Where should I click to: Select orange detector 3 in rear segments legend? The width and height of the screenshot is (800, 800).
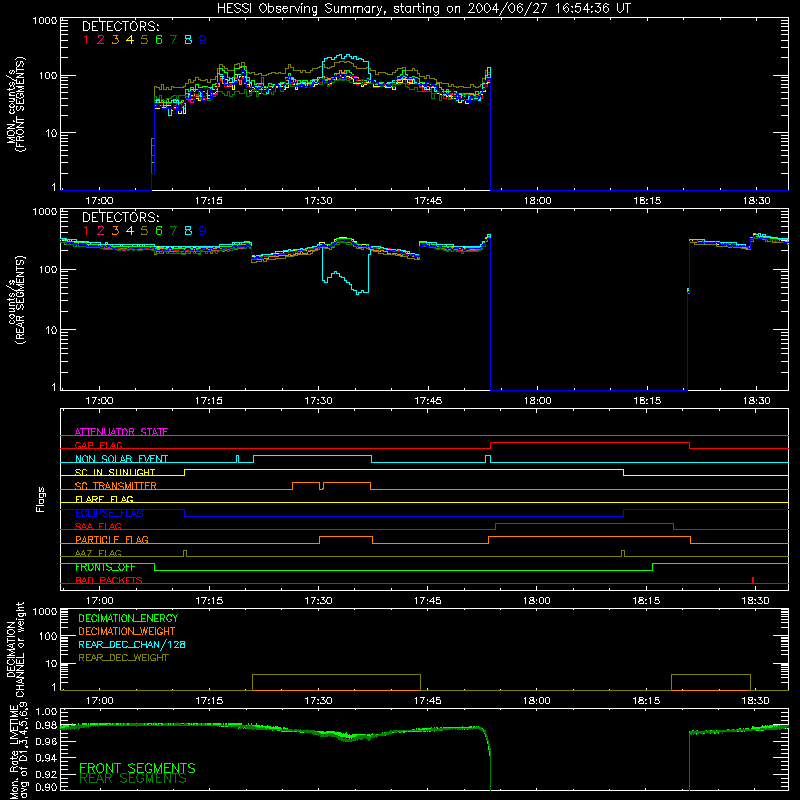coord(115,231)
